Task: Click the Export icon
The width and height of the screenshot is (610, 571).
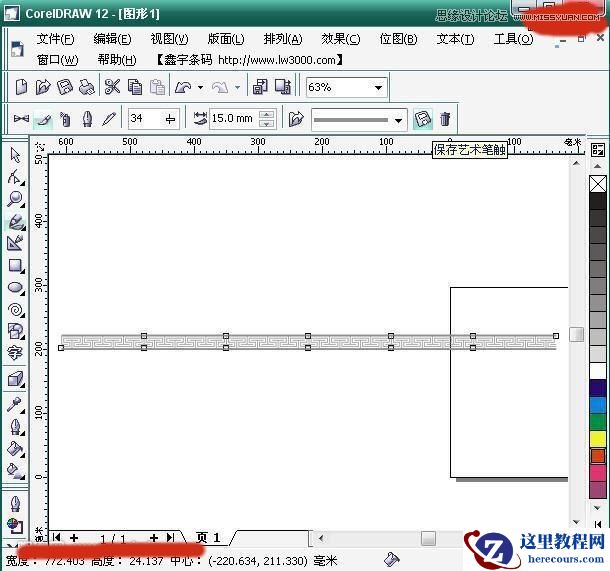Action: [283, 87]
